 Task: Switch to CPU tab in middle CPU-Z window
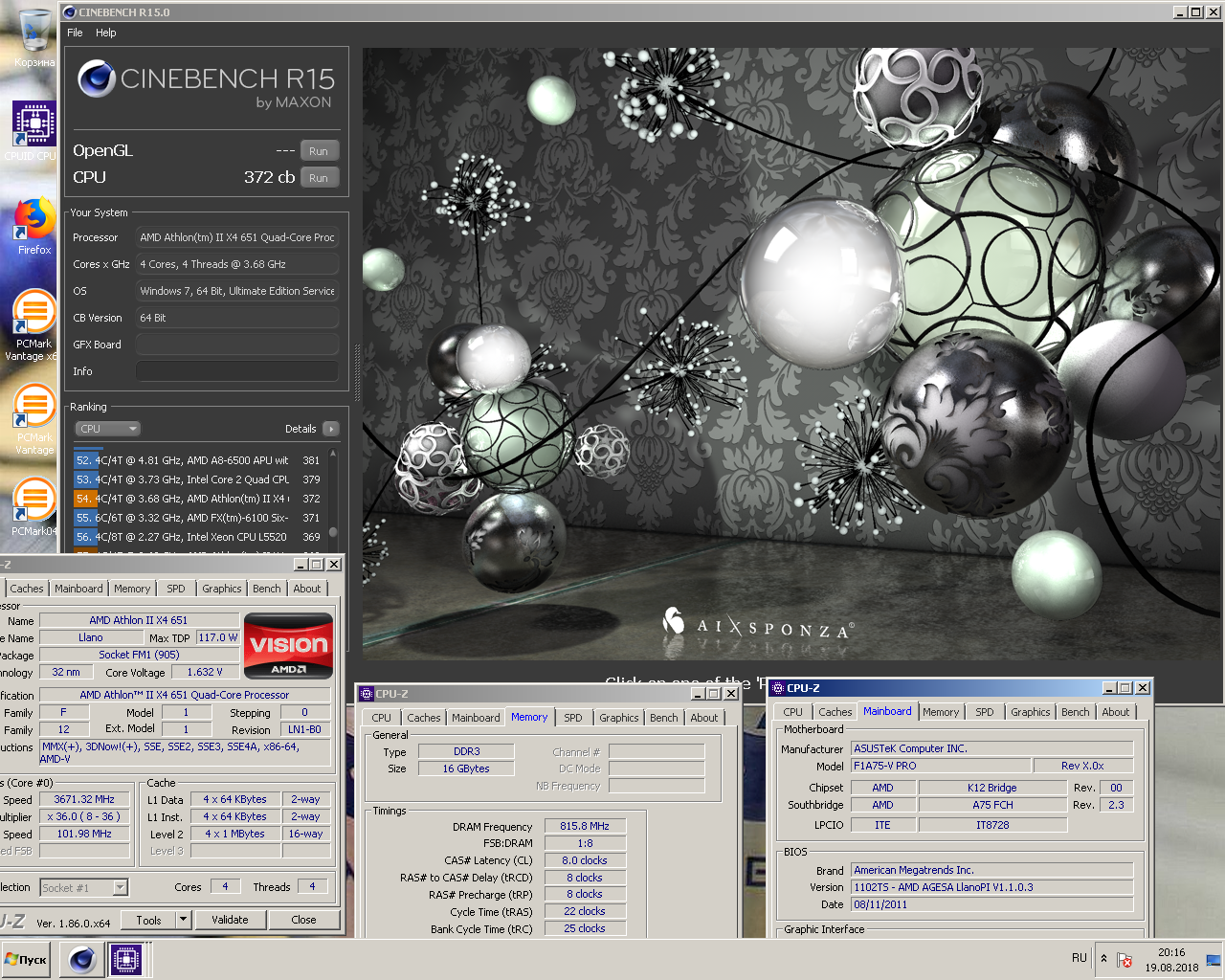coord(381,718)
